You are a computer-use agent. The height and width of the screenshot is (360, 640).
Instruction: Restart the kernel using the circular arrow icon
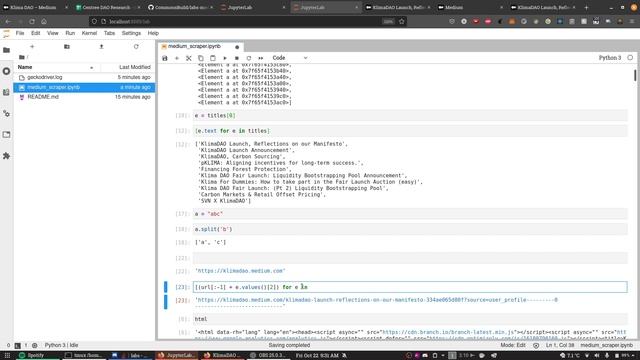[249, 58]
